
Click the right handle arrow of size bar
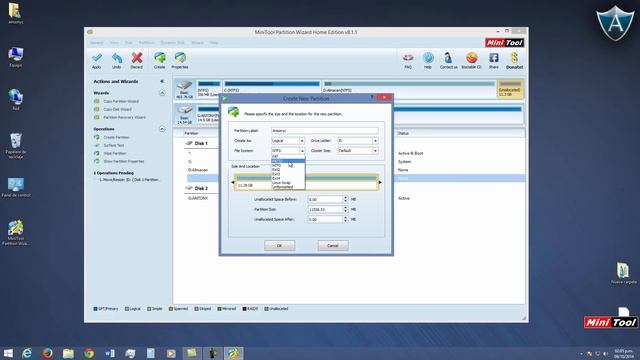(380, 182)
